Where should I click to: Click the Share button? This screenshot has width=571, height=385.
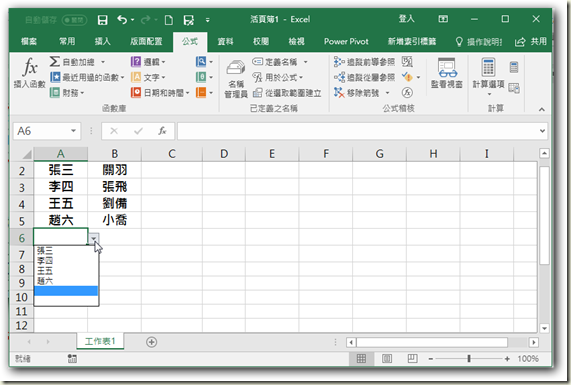coord(531,42)
